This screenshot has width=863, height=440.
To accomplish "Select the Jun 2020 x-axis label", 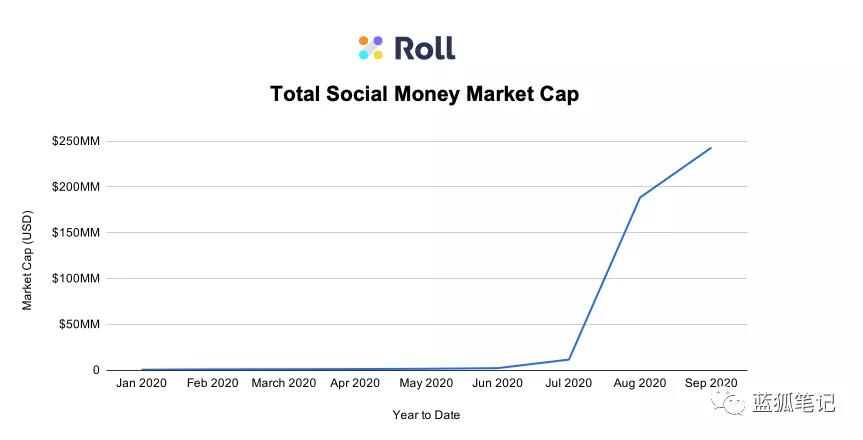I will click(x=497, y=383).
